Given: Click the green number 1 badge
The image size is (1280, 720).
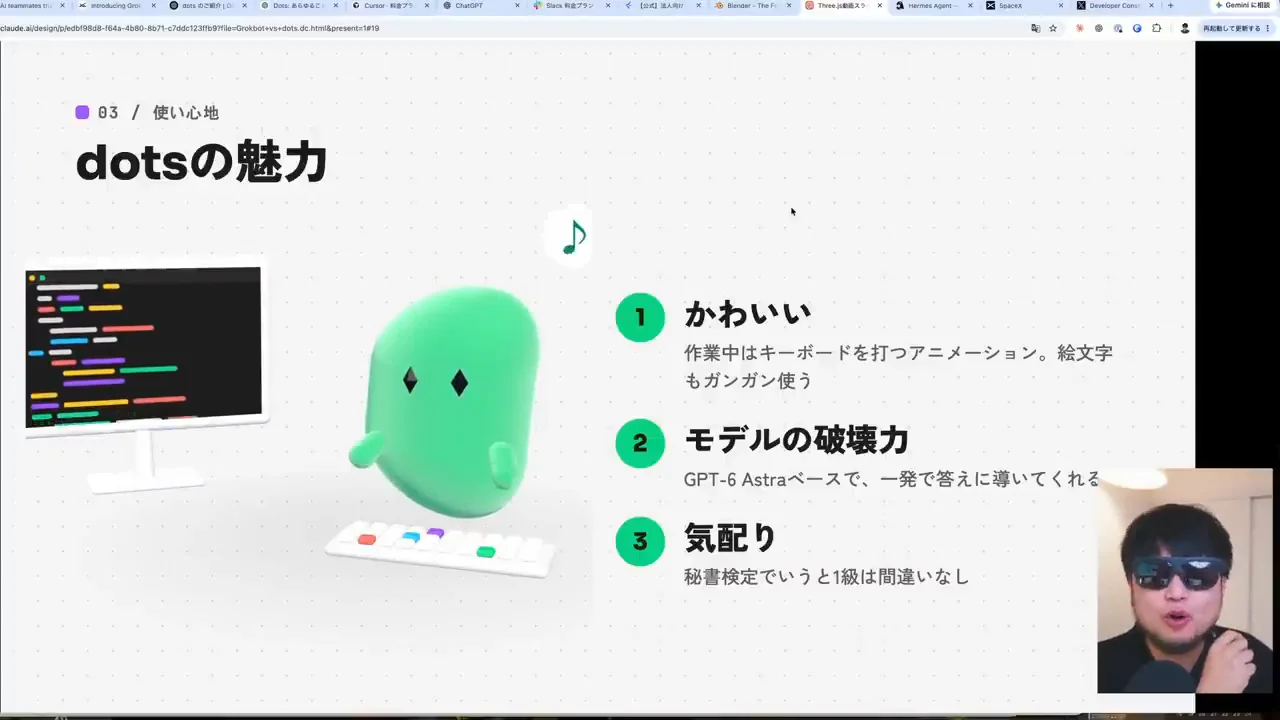Looking at the screenshot, I should [x=640, y=317].
